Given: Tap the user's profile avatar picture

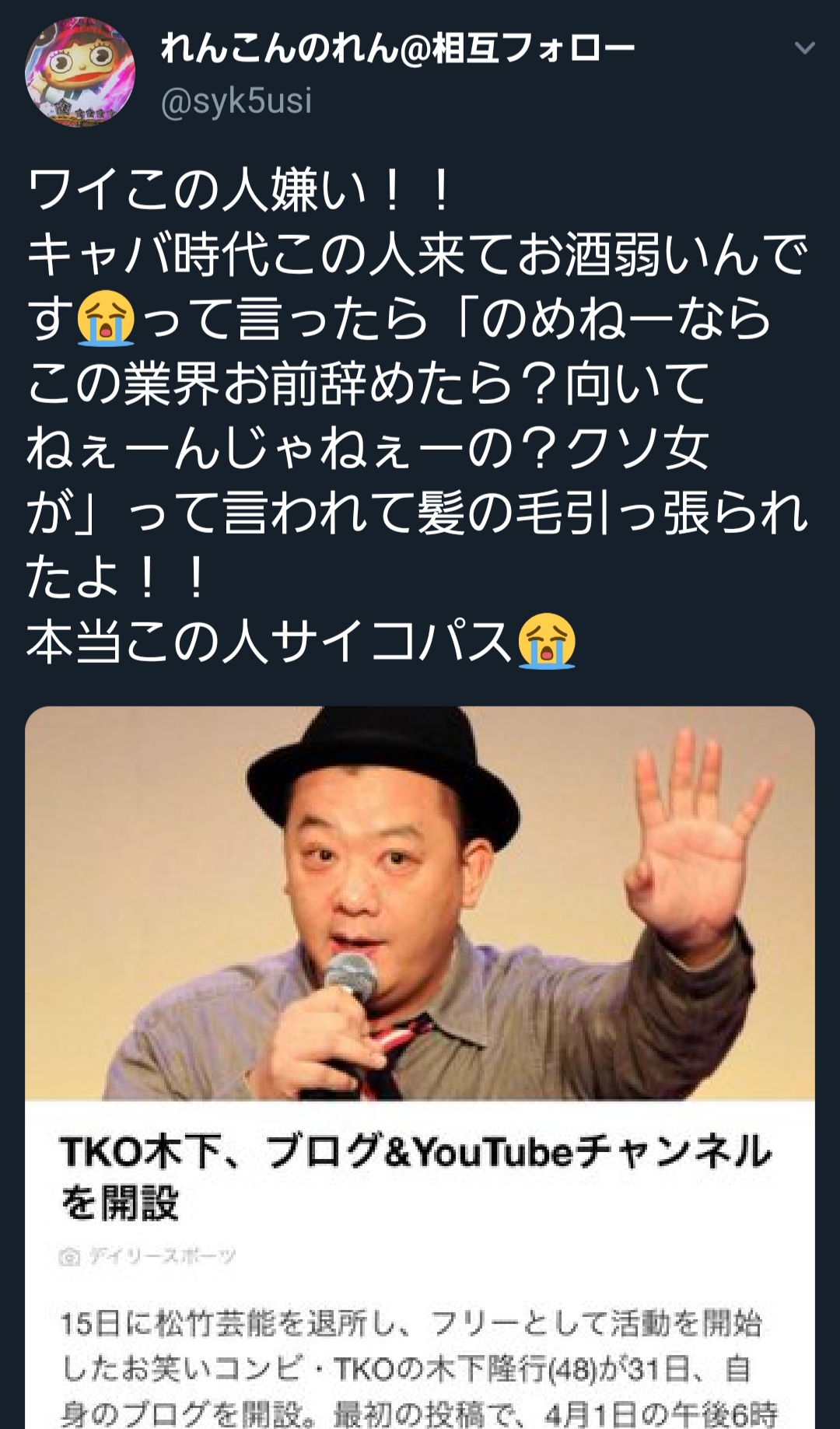Looking at the screenshot, I should pyautogui.click(x=80, y=72).
